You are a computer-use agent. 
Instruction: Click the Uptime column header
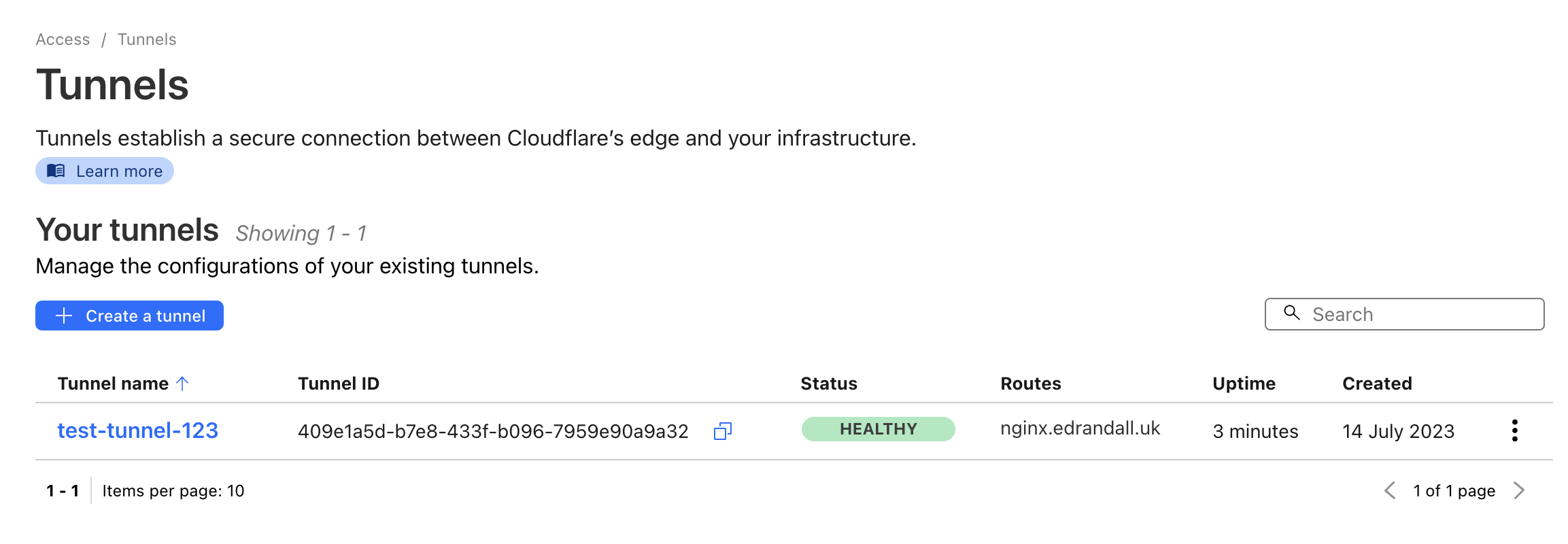pyautogui.click(x=1244, y=384)
